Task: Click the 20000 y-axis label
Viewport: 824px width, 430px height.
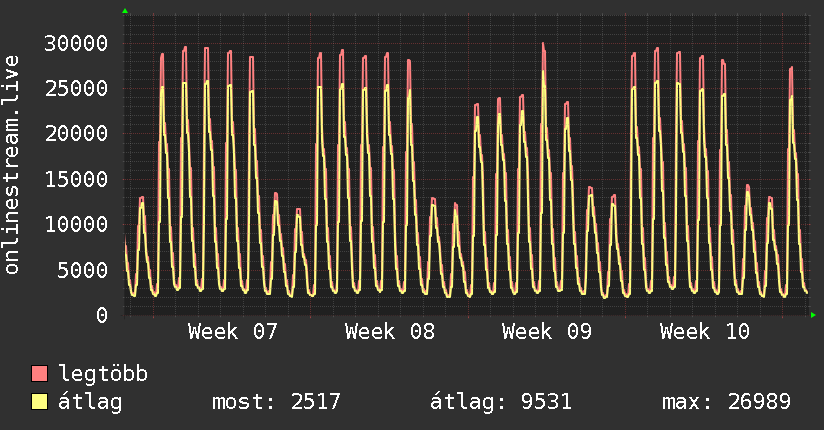Action: click(76, 134)
